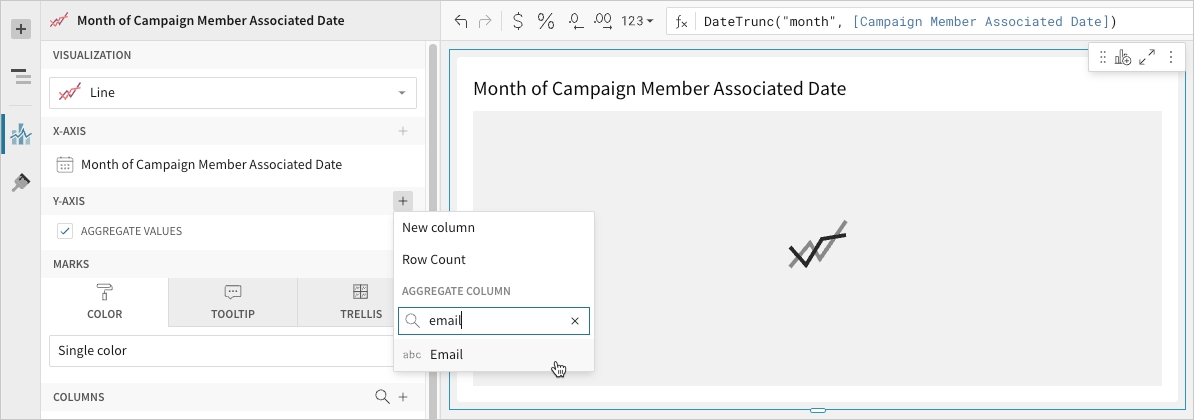Viewport: 1194px width, 420px height.
Task: Open chart's three-dot more menu
Action: pyautogui.click(x=1170, y=58)
